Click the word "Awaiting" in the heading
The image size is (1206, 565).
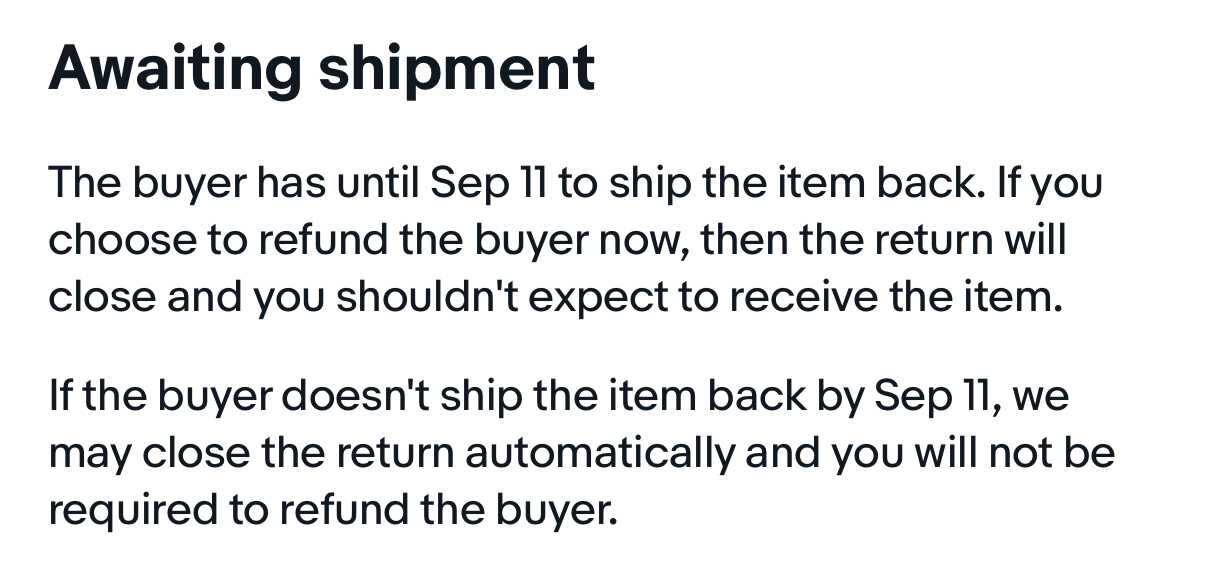[174, 68]
